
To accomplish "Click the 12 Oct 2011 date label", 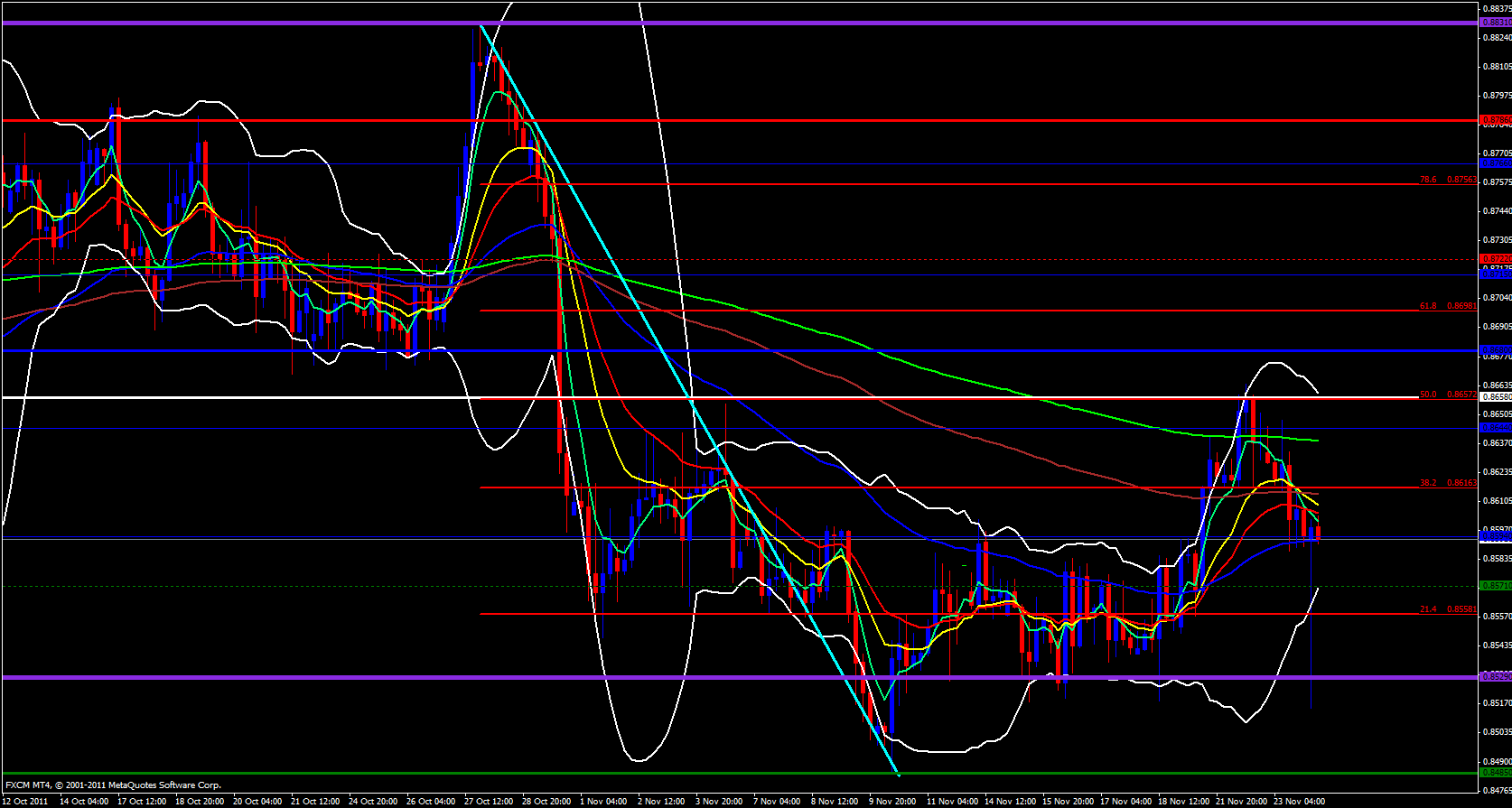I will 25,801.
